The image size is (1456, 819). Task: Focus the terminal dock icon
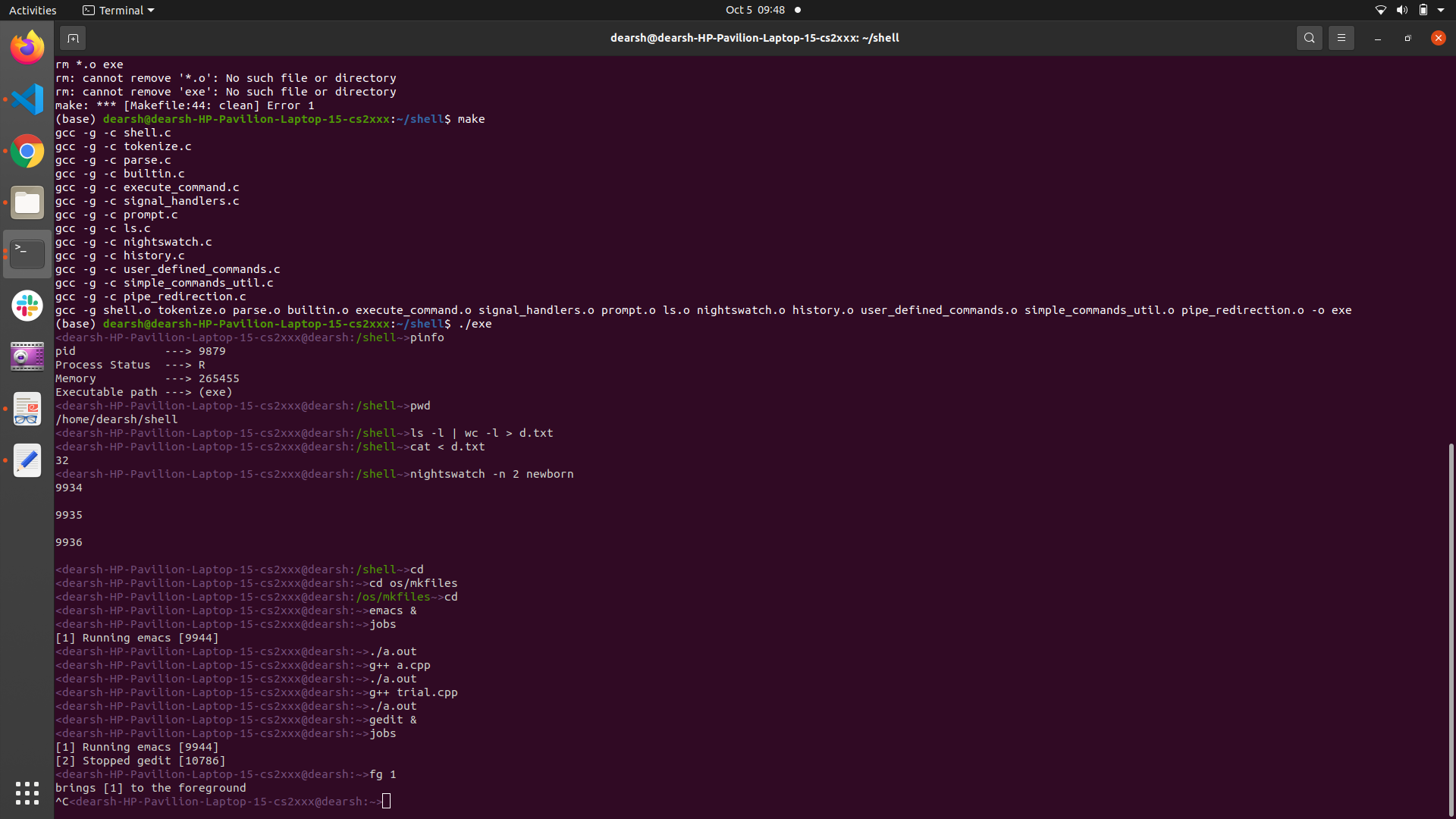(x=27, y=254)
